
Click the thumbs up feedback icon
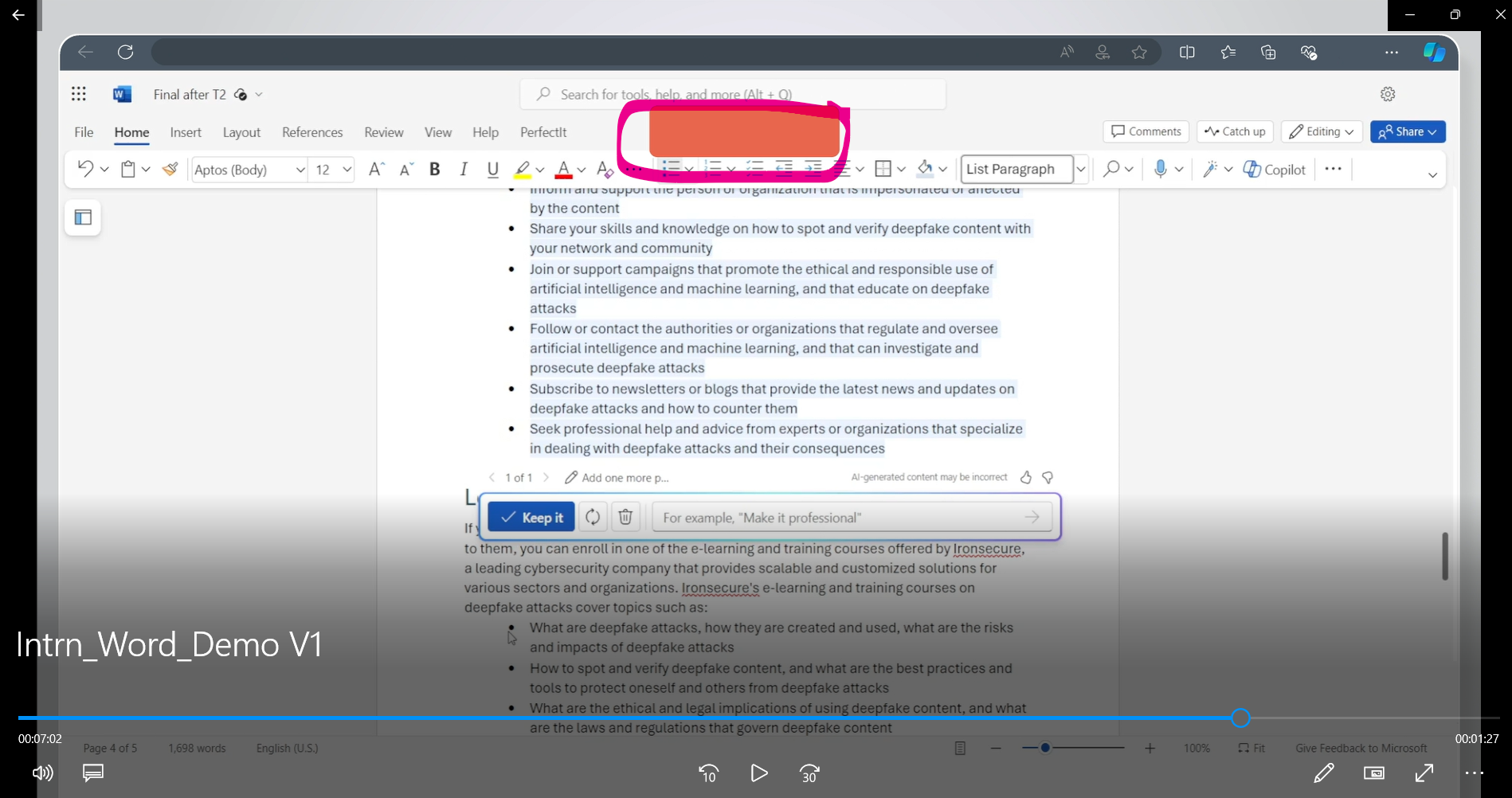pos(1025,477)
